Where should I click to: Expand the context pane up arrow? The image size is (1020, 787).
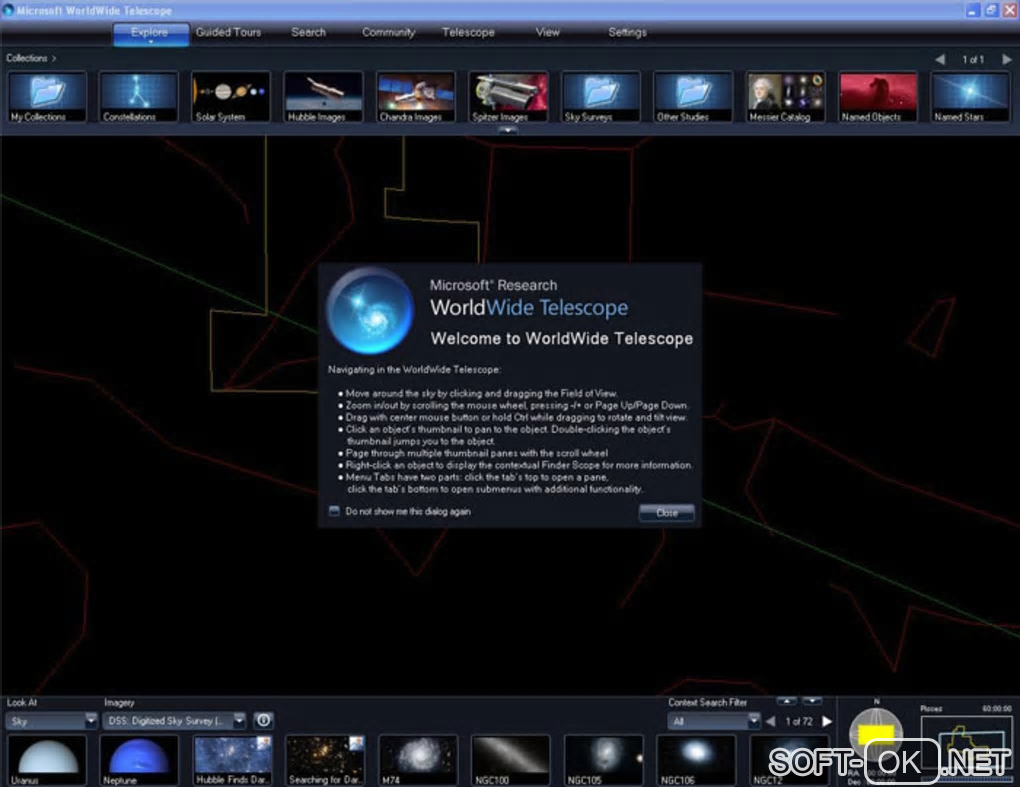pos(787,701)
